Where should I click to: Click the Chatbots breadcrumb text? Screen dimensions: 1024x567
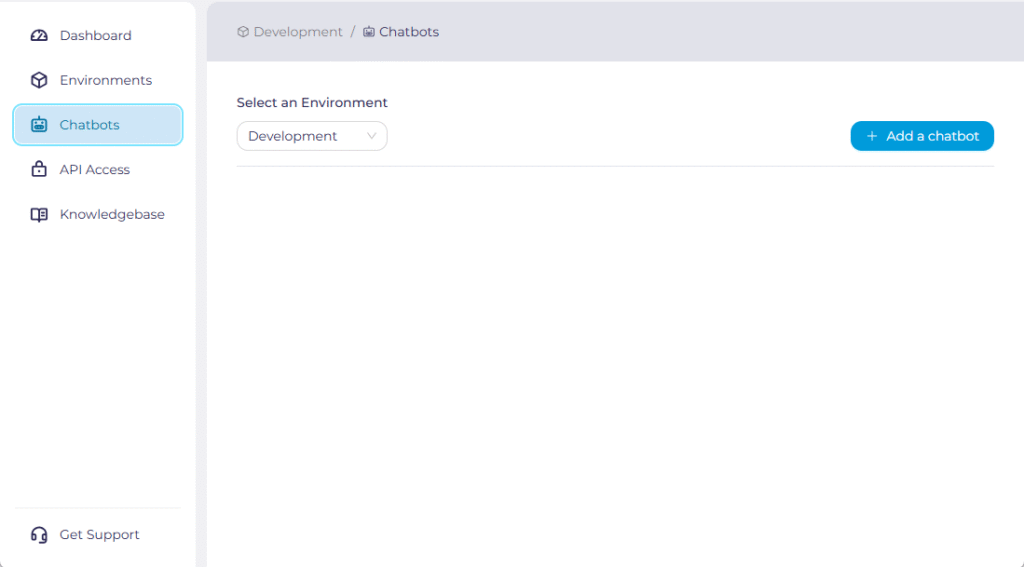[409, 32]
